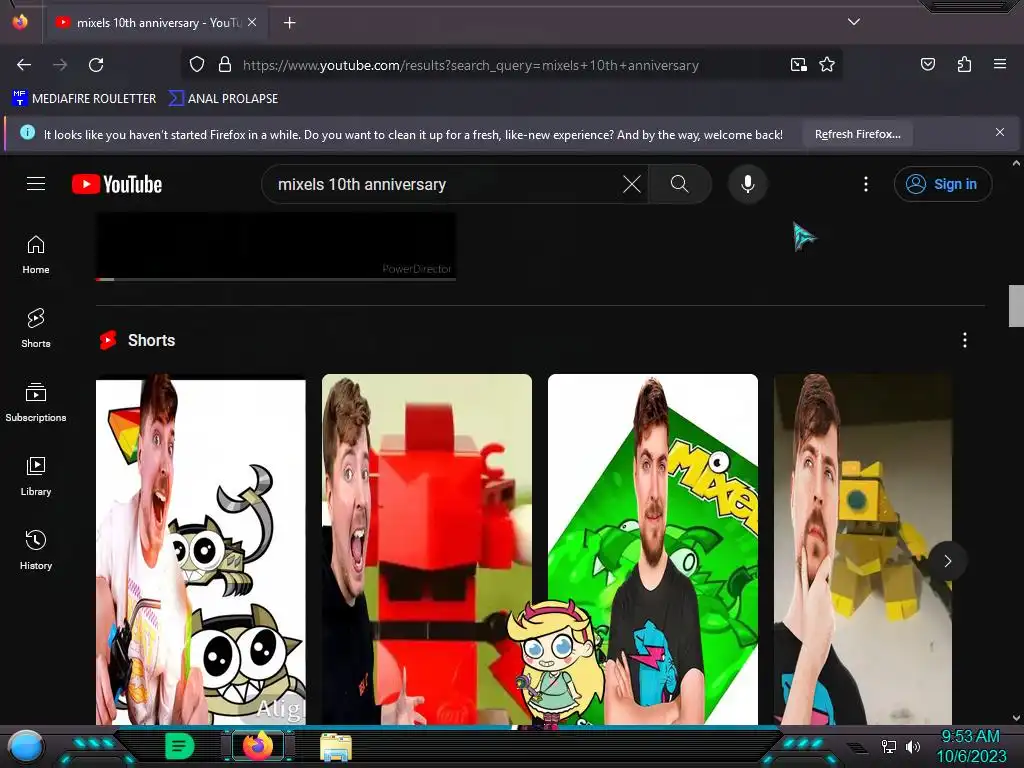The image size is (1024, 768).
Task: Click the page vertical scrollbar thumb
Action: pyautogui.click(x=1016, y=306)
